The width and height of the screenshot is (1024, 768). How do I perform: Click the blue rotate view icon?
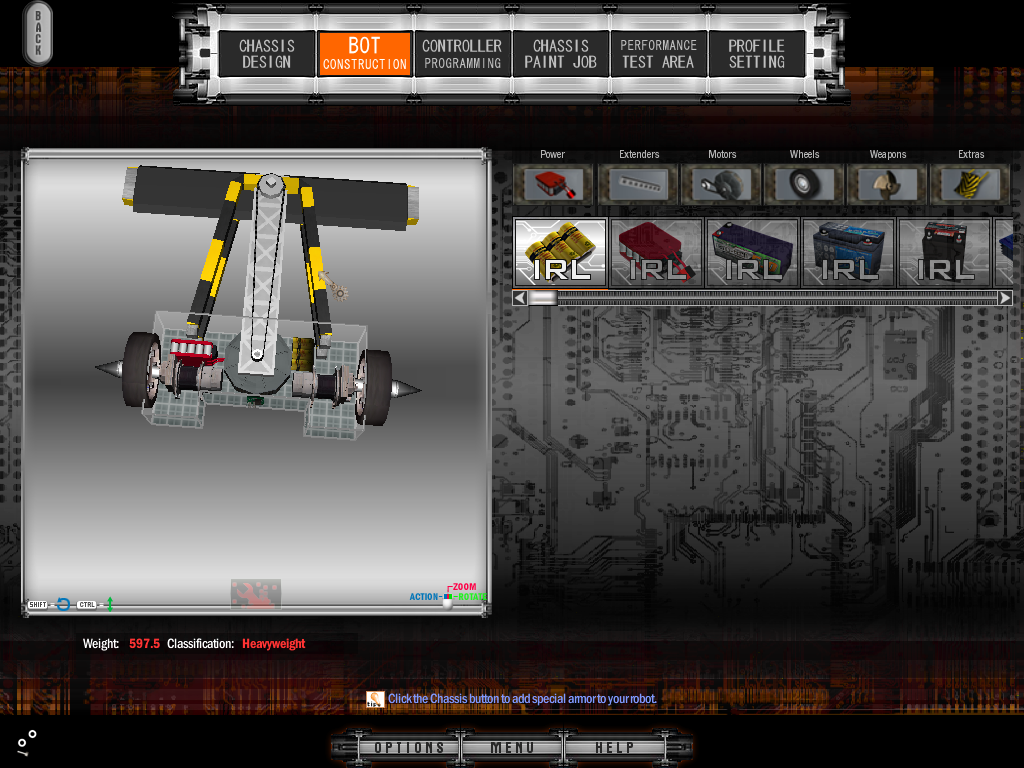63,604
